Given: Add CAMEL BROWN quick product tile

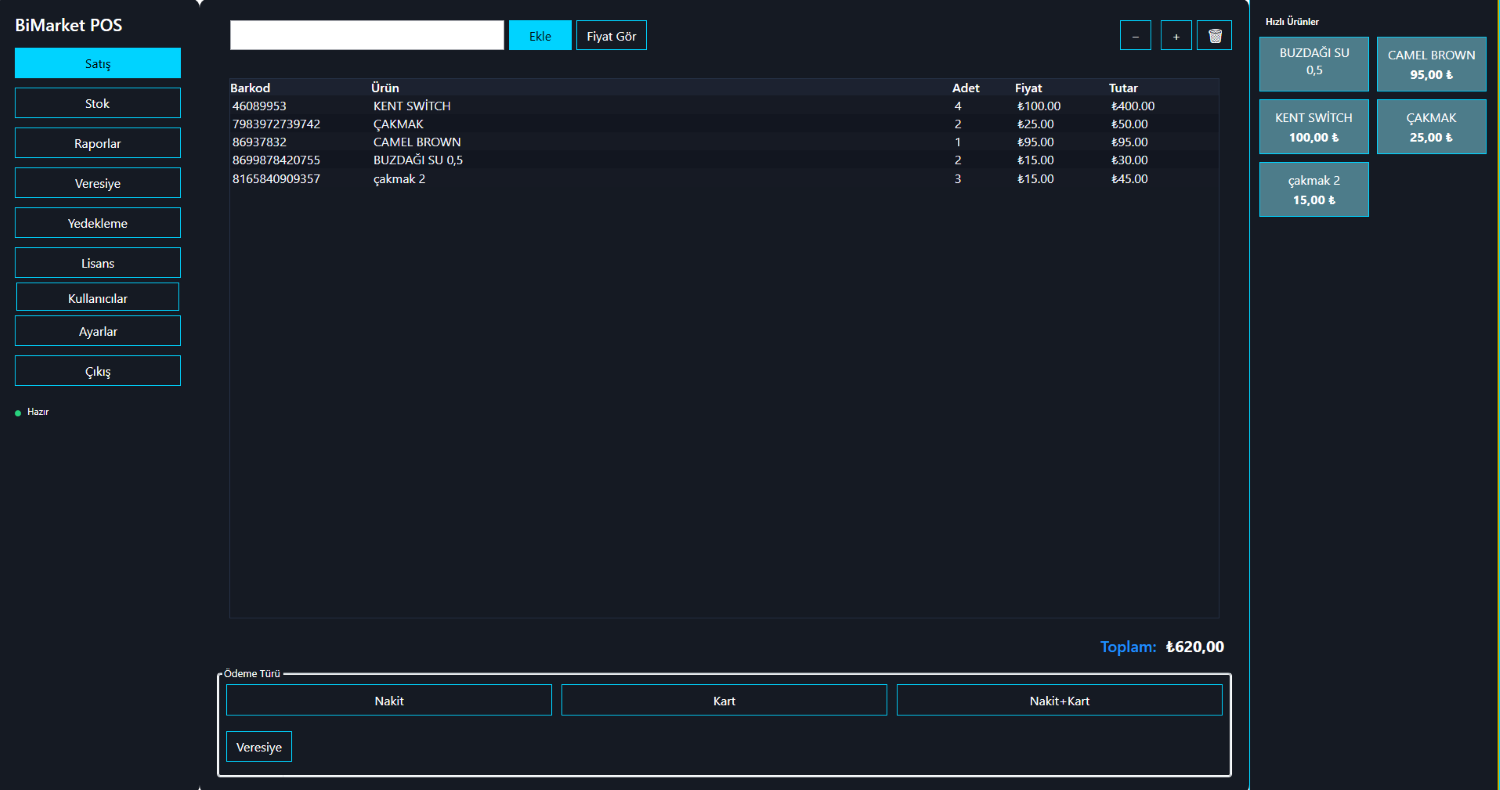Looking at the screenshot, I should pos(1431,64).
